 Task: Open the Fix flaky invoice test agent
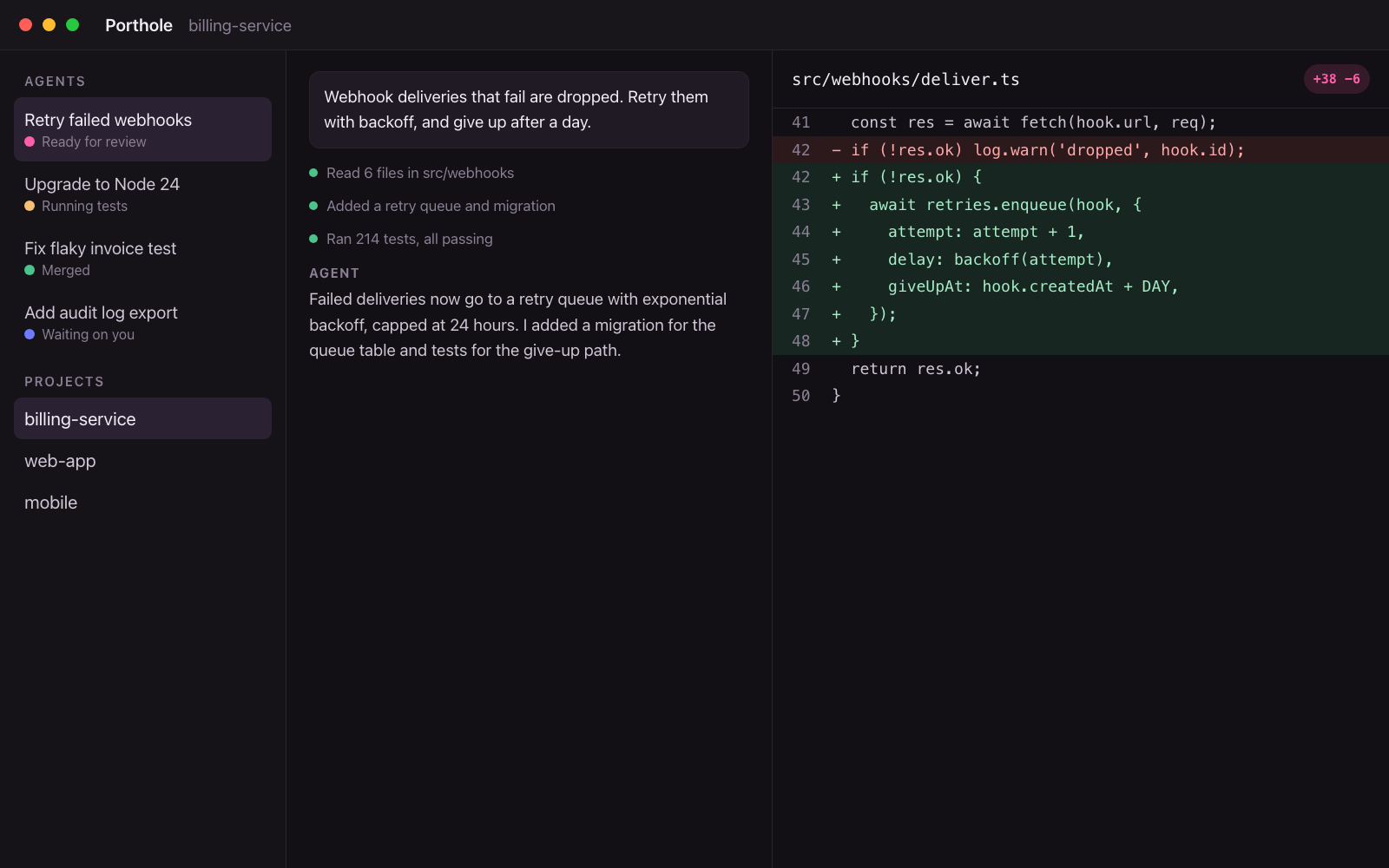pos(142,258)
